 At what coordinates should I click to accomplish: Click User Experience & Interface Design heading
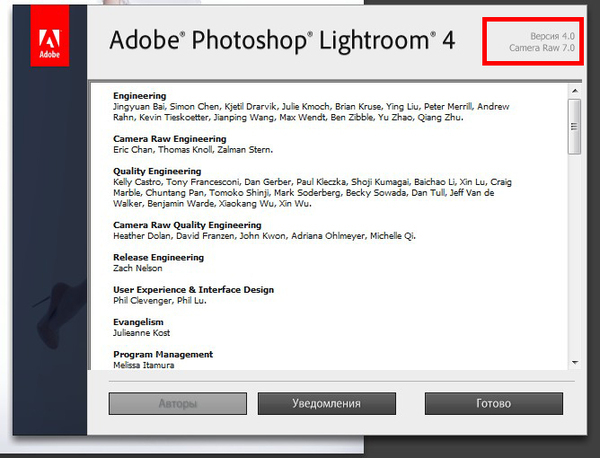[193, 290]
